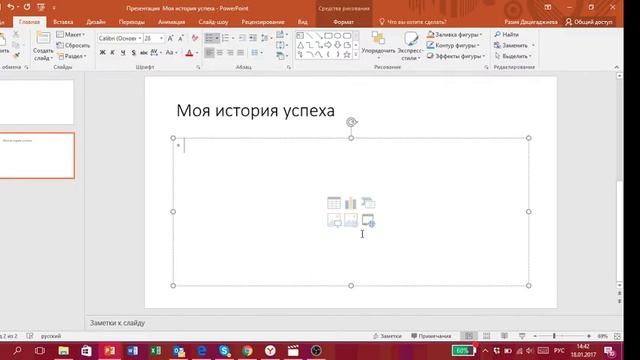The image size is (640, 360).
Task: Open font color dropdown arrow
Action: pos(197,53)
